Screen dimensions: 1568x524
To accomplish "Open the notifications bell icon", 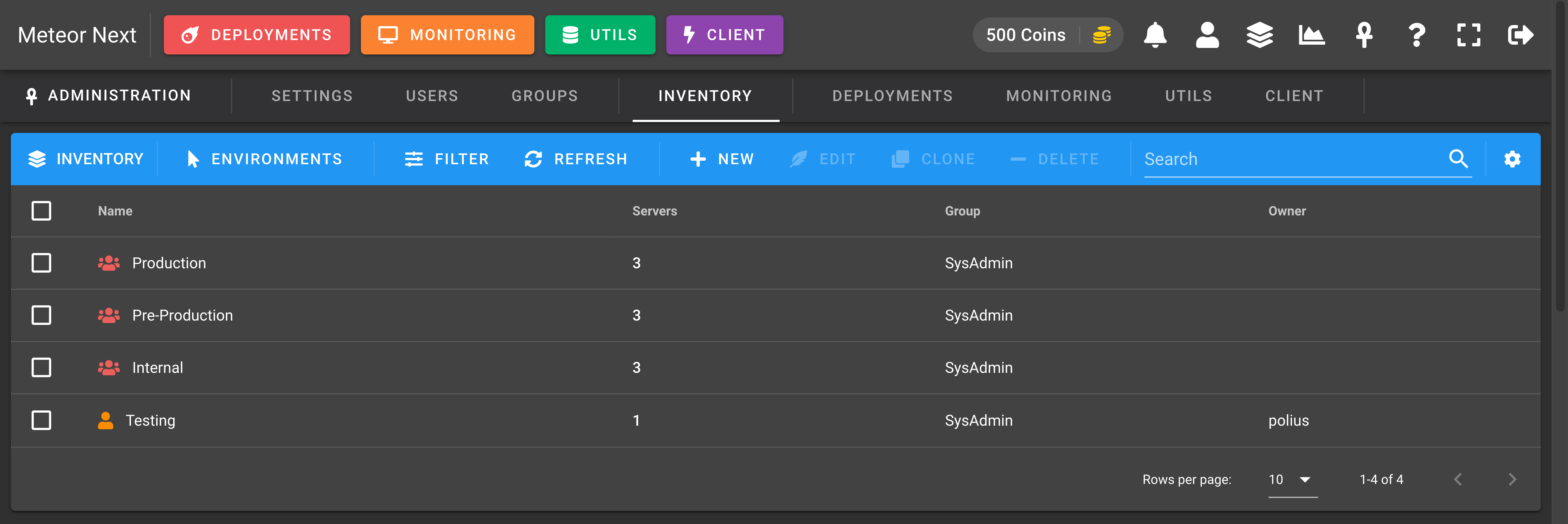I will click(x=1155, y=35).
